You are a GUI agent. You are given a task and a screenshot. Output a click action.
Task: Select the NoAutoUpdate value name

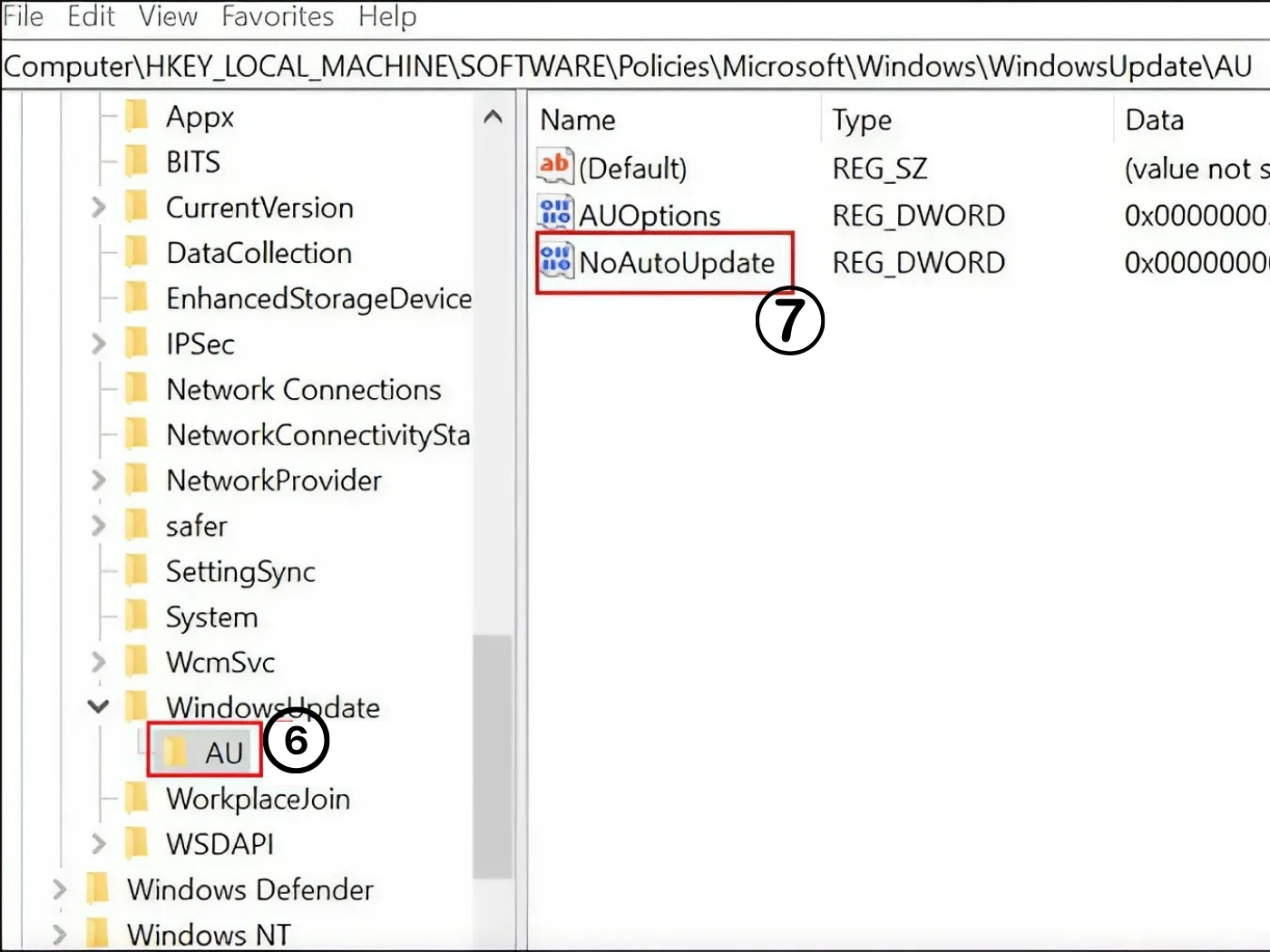(677, 263)
